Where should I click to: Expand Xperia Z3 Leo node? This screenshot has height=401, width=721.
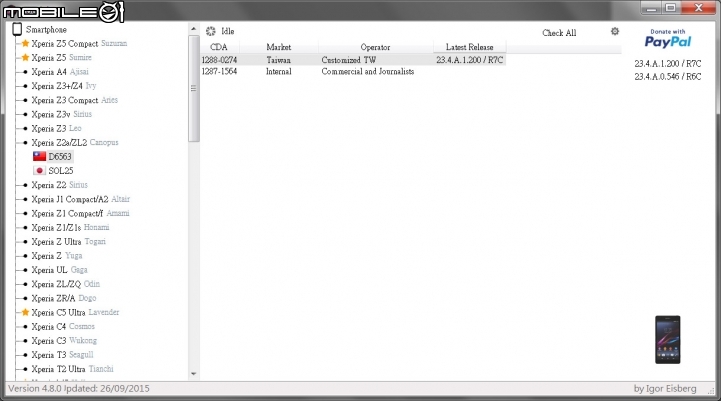(x=56, y=128)
